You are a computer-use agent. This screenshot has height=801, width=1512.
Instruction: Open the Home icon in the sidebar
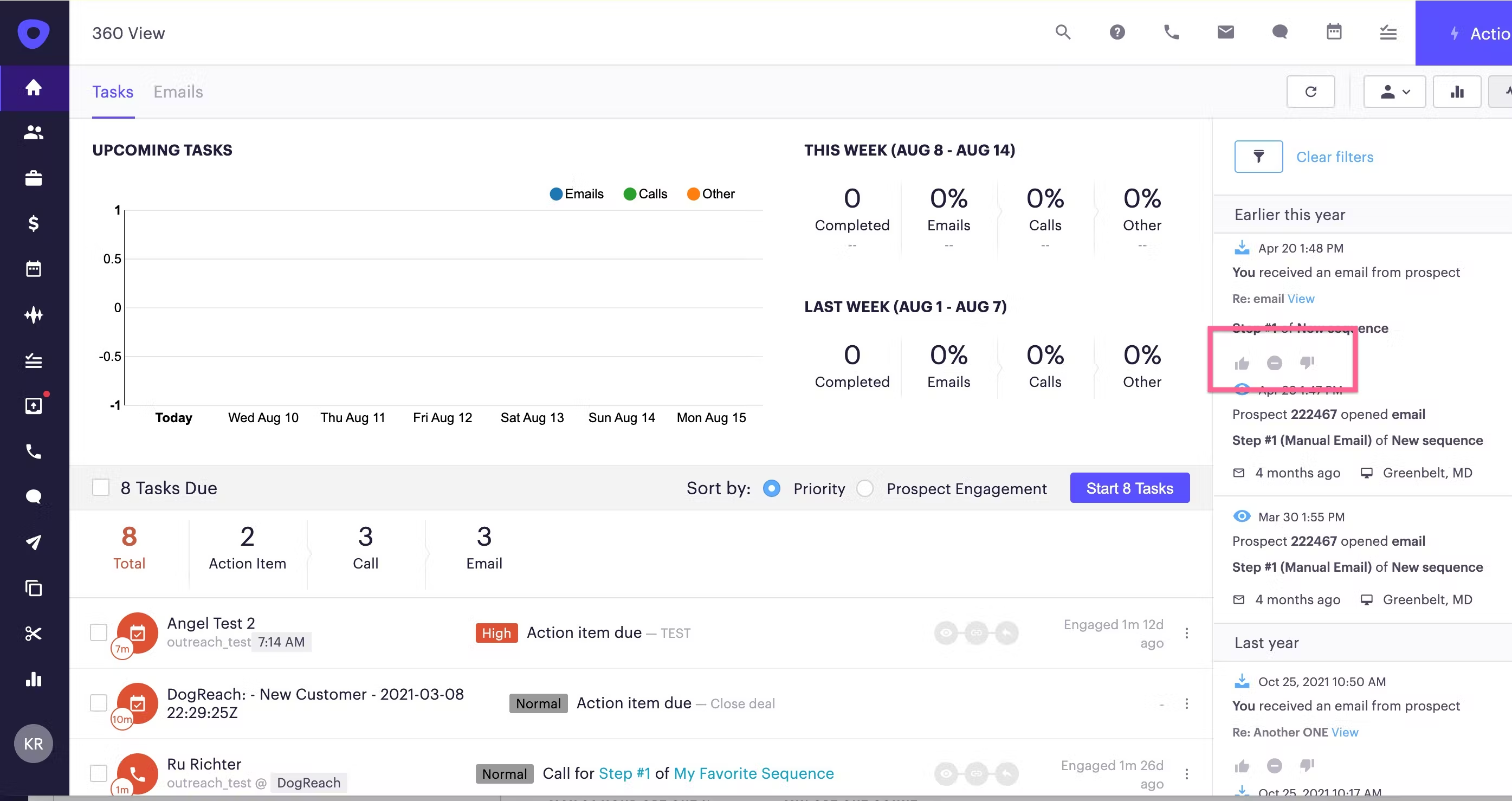(34, 87)
